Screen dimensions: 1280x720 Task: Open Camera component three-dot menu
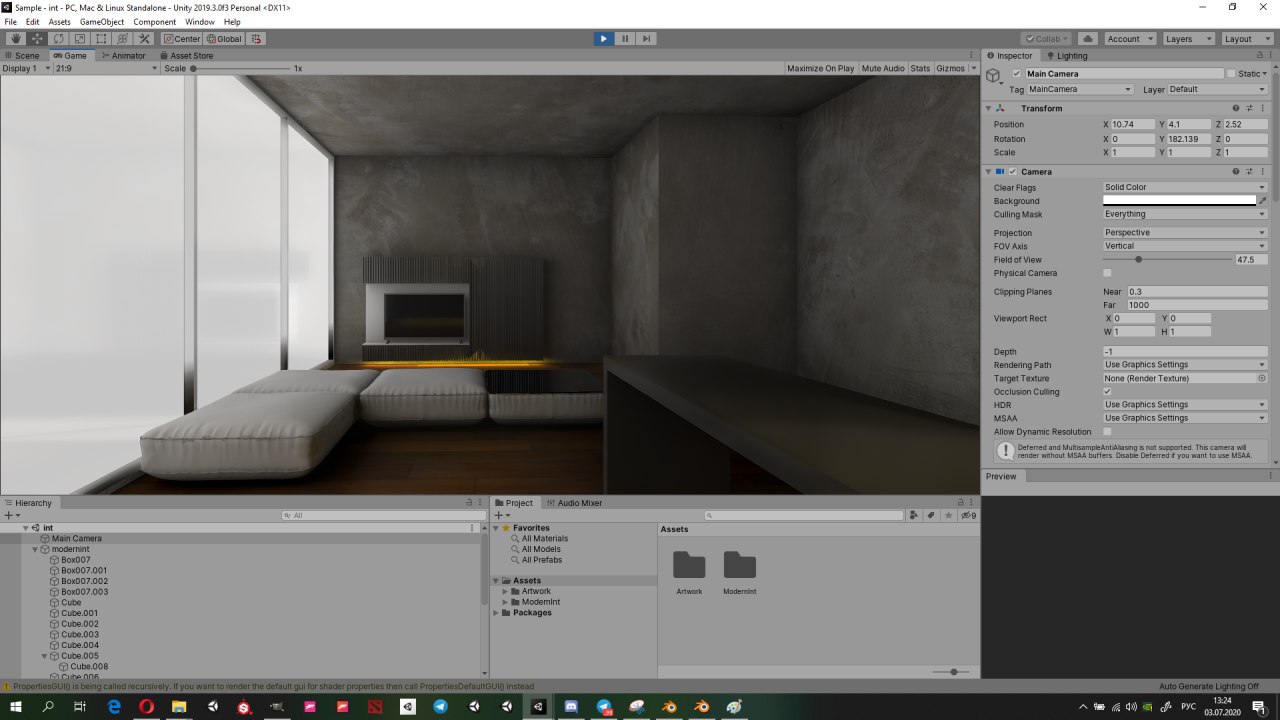[1262, 172]
